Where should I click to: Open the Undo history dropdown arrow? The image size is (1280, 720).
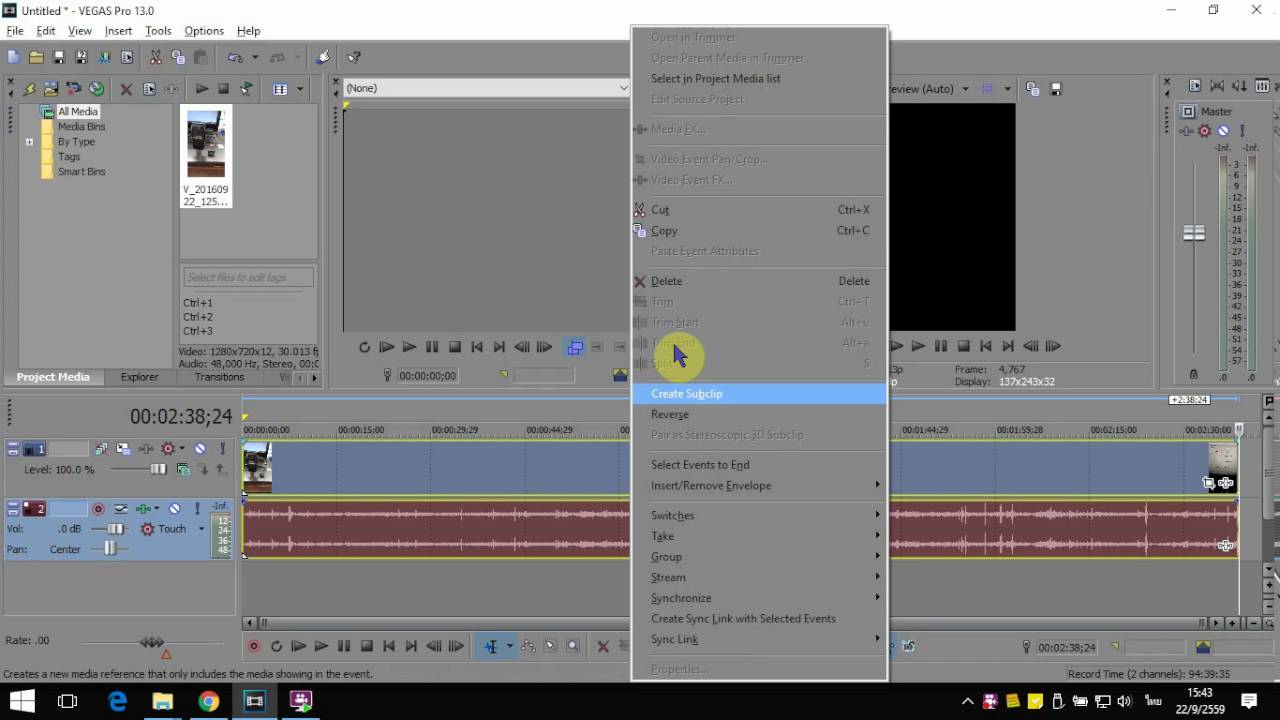click(x=255, y=58)
